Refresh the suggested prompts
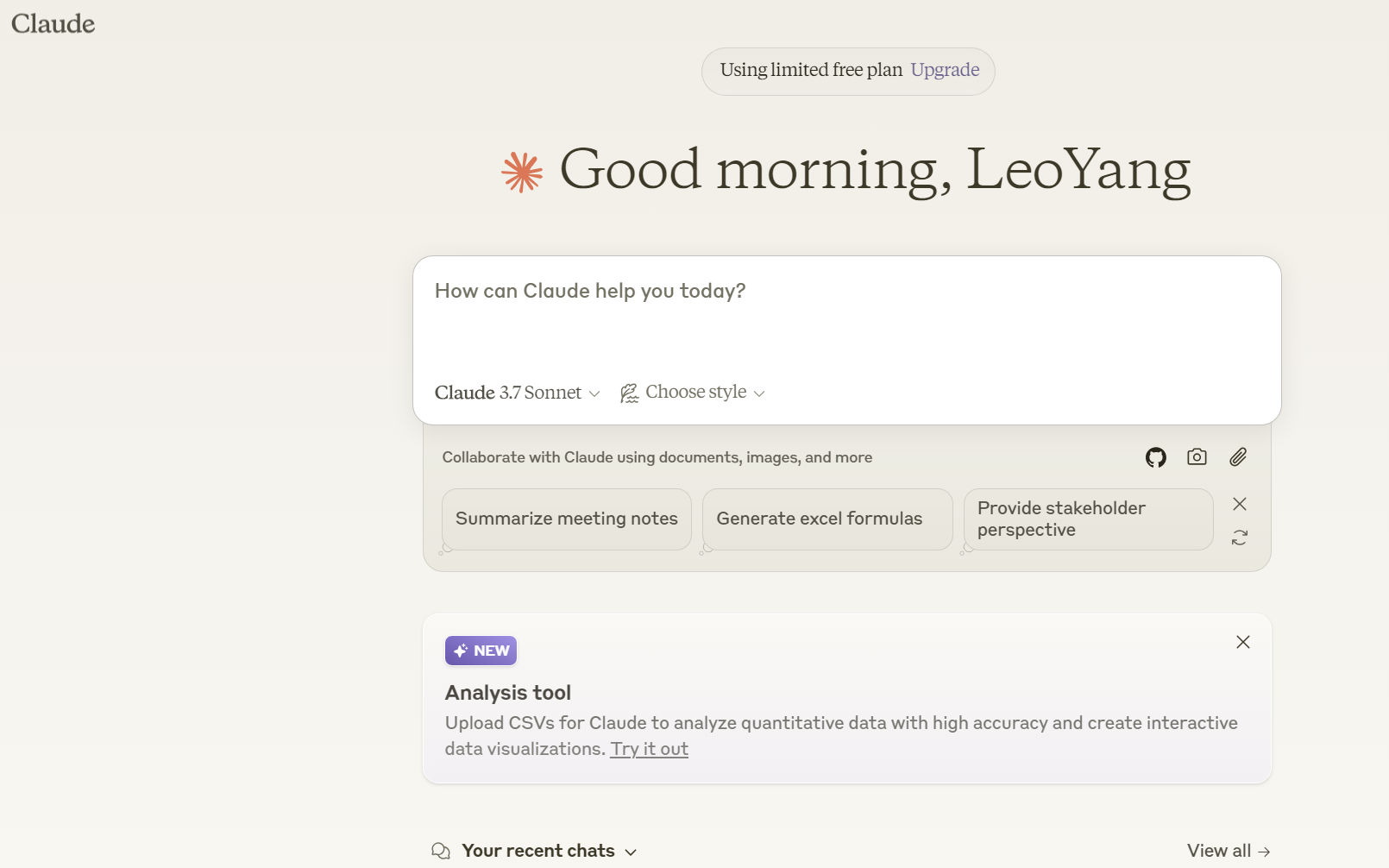The height and width of the screenshot is (868, 1389). [1240, 538]
